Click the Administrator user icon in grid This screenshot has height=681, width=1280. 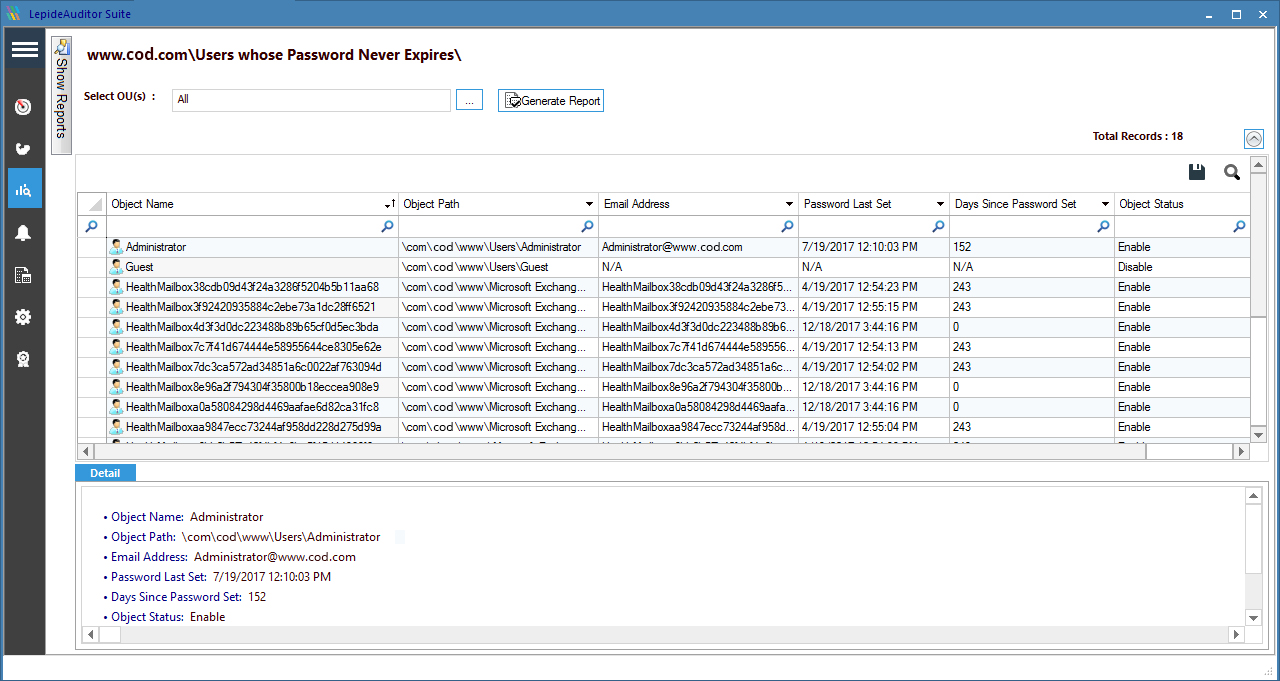coord(116,247)
